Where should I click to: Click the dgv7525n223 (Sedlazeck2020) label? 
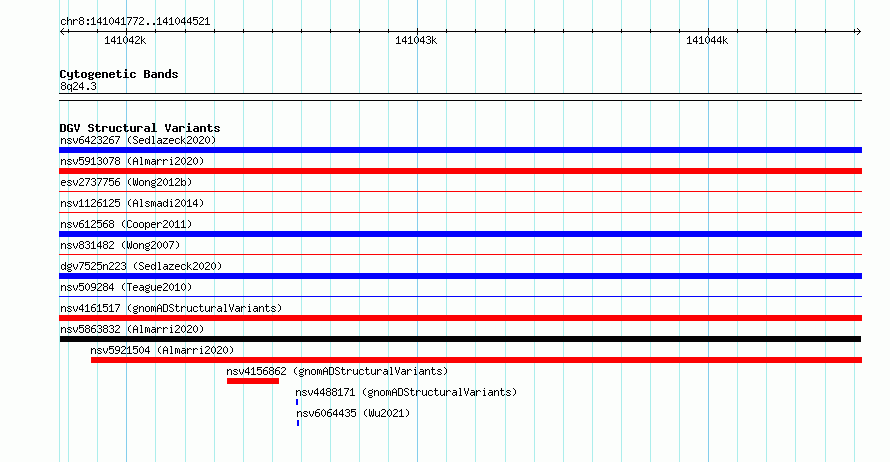tap(141, 266)
